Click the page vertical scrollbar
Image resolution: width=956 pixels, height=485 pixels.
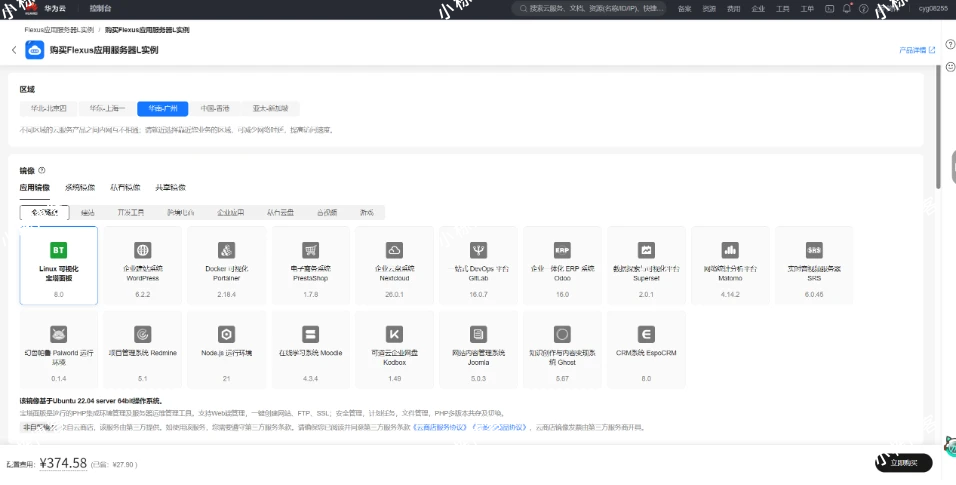click(938, 128)
